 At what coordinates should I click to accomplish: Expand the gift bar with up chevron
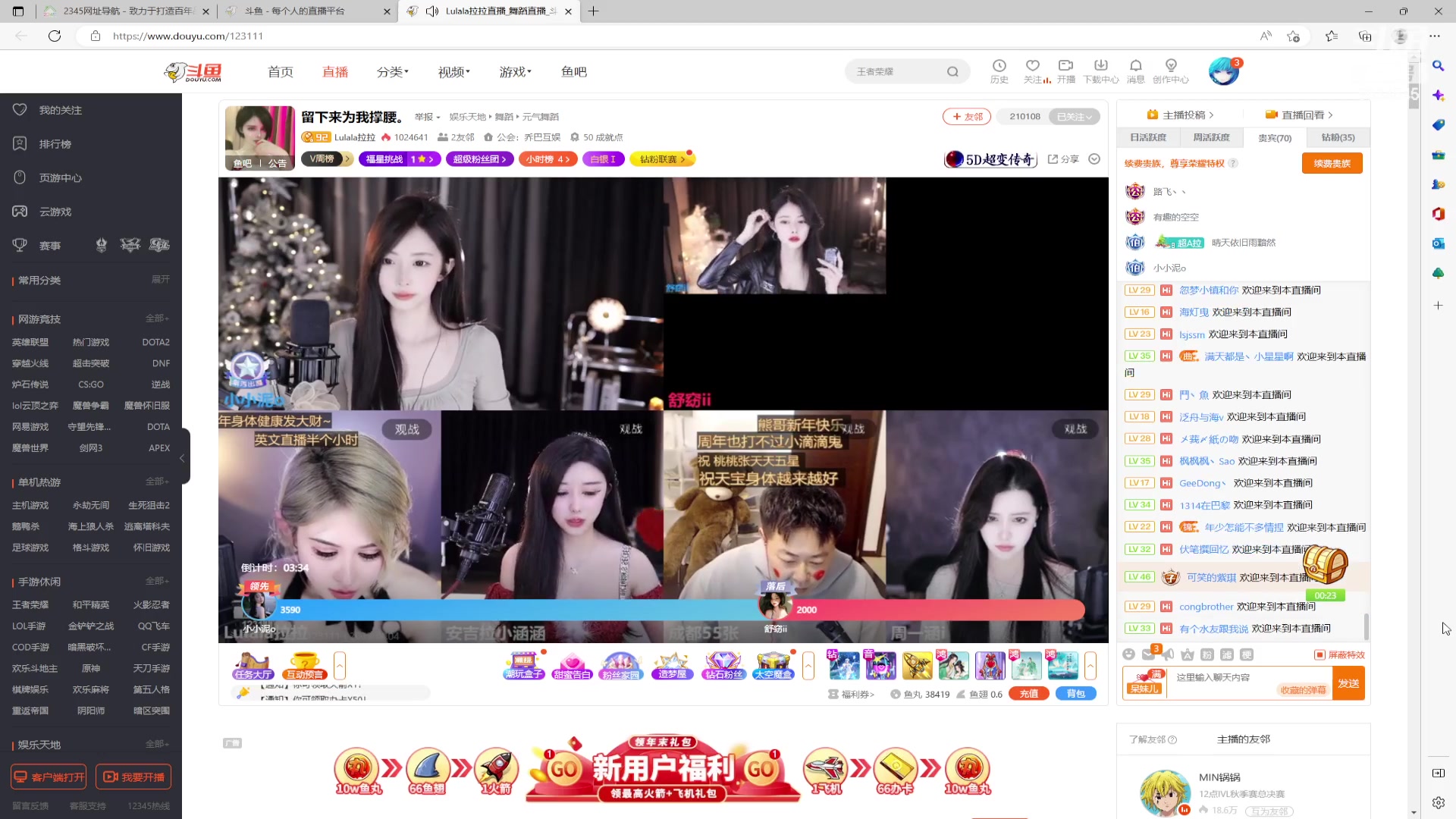[x=1092, y=665]
